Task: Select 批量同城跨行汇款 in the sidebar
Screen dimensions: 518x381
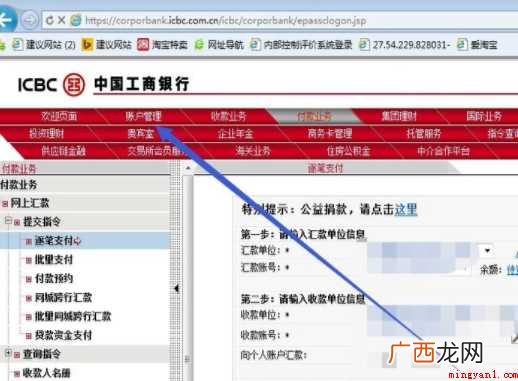Action: click(73, 316)
